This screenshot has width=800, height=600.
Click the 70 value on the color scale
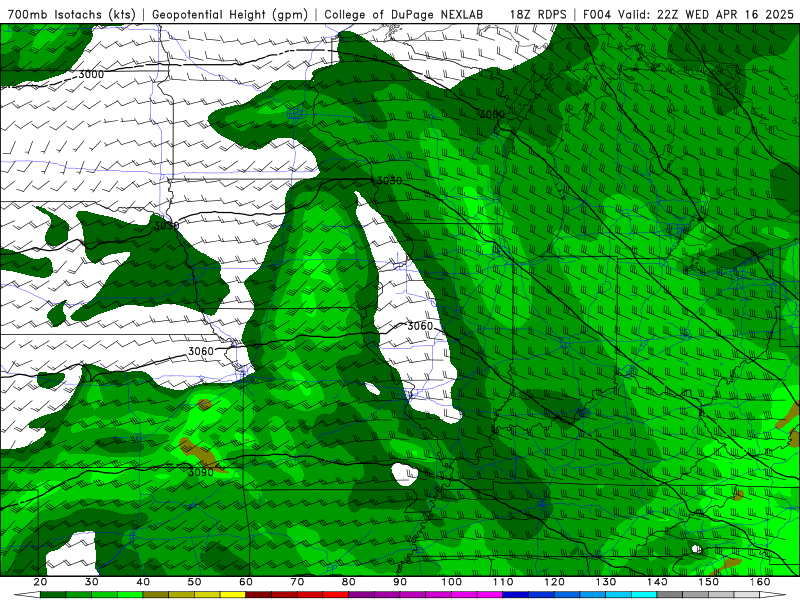(x=297, y=582)
